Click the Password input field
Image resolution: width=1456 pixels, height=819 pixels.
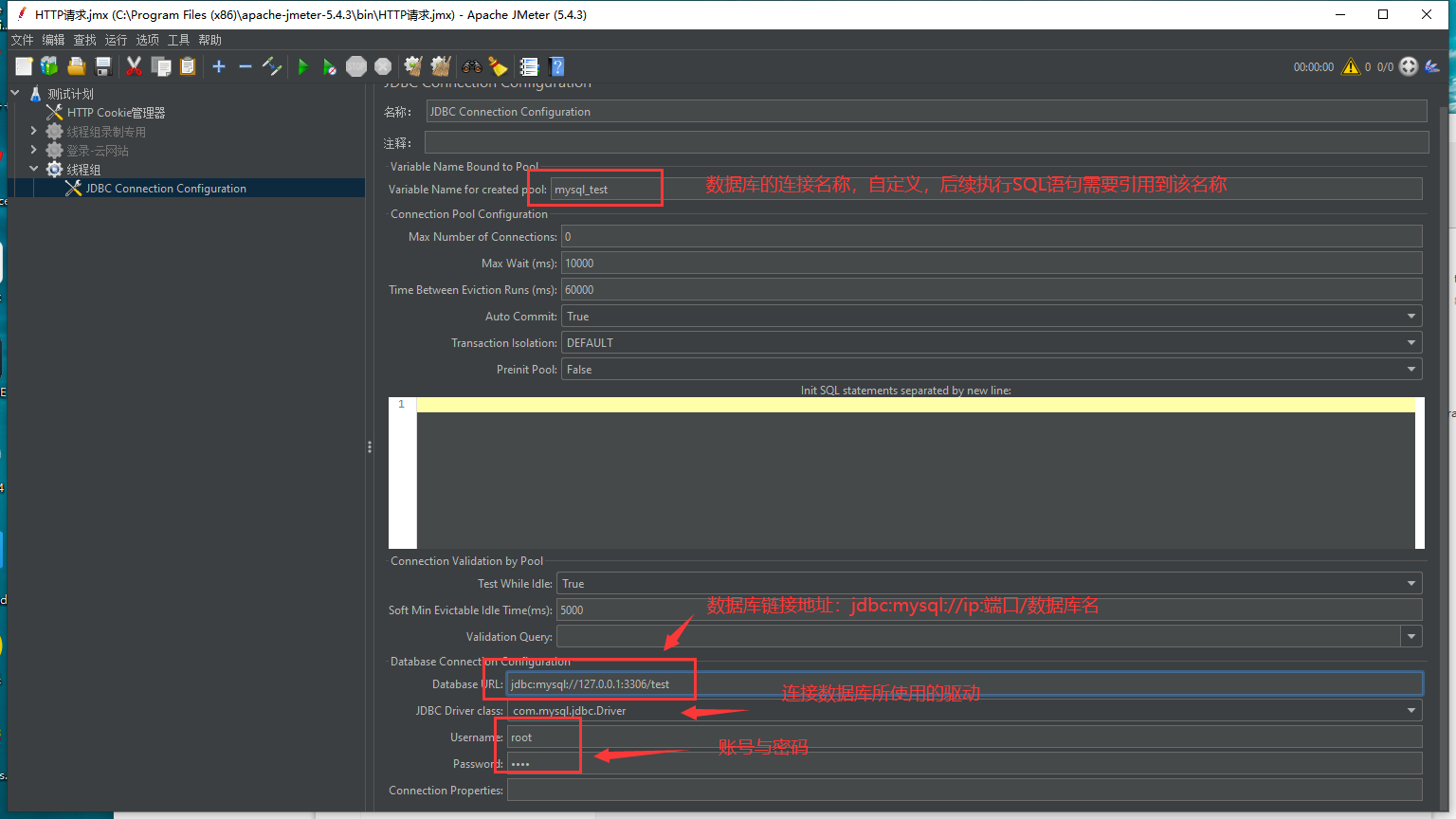pyautogui.click(x=965, y=763)
